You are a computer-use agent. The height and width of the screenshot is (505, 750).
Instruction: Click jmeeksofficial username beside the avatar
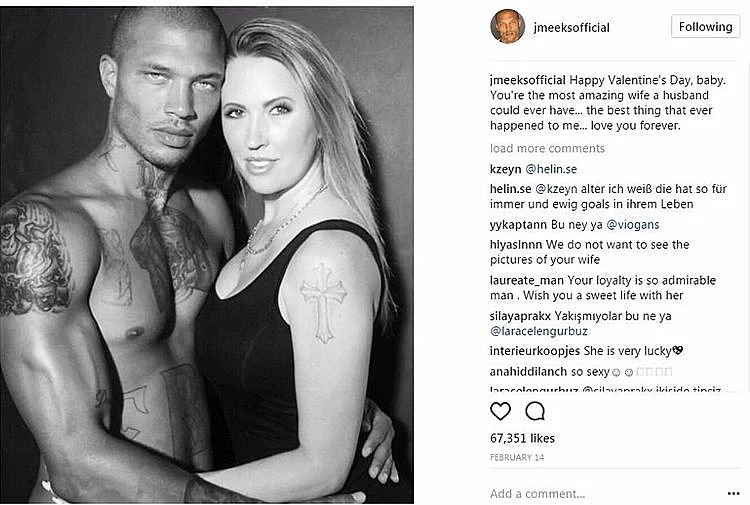[x=573, y=27]
